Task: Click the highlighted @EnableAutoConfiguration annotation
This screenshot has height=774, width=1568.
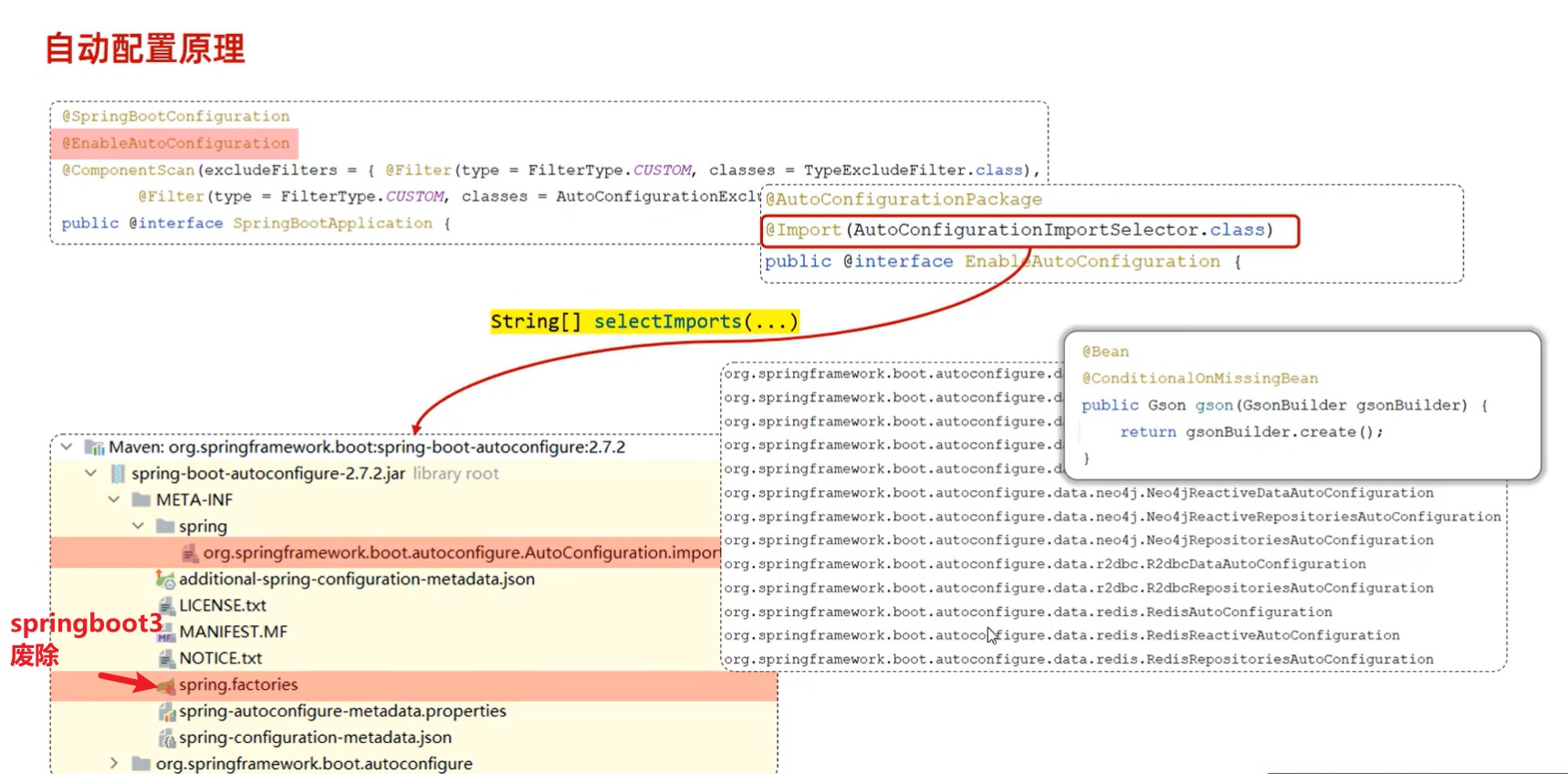Action: (x=175, y=143)
